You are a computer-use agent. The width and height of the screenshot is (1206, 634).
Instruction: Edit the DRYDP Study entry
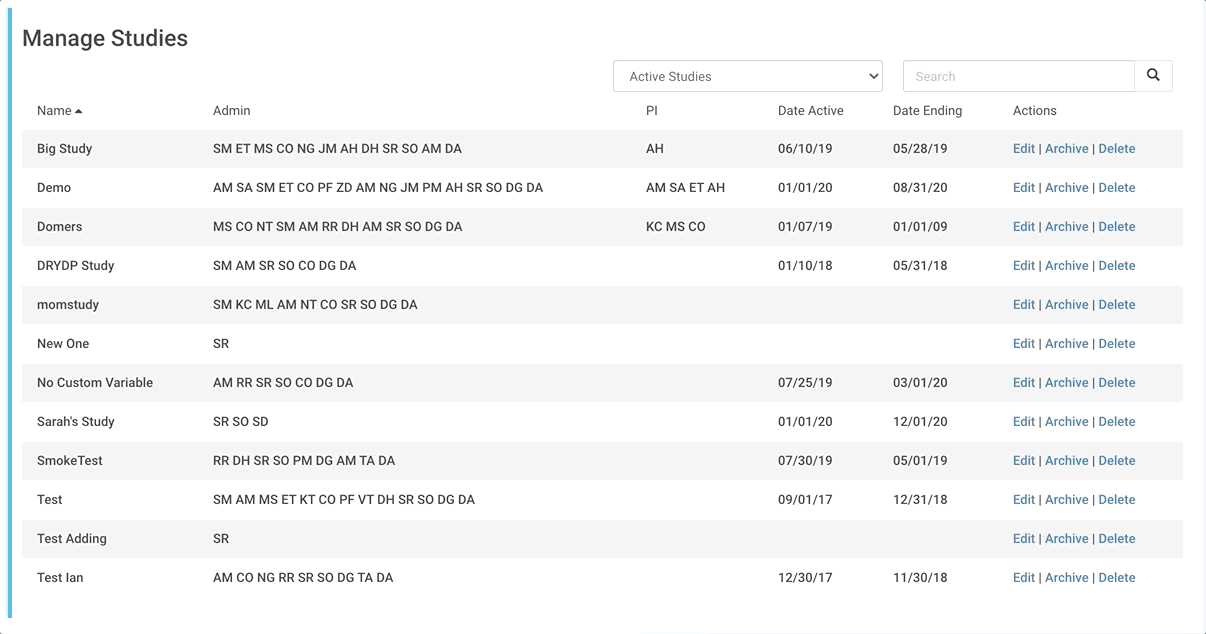point(1023,266)
